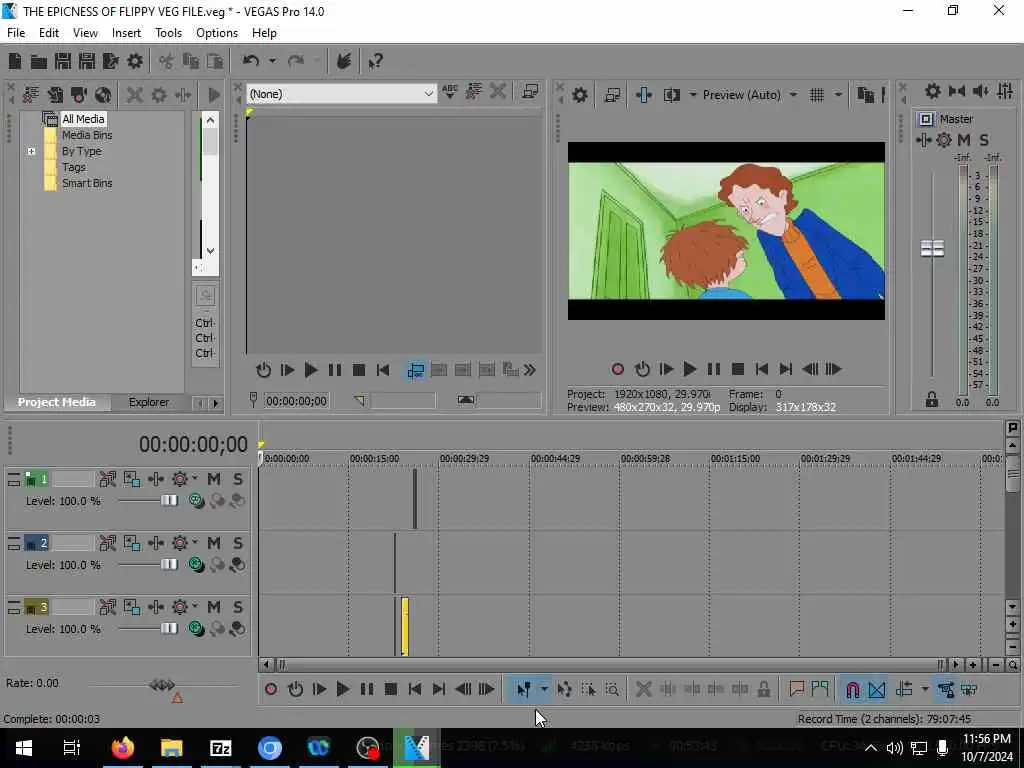
Task: Click the Open Project folder icon
Action: (x=39, y=61)
